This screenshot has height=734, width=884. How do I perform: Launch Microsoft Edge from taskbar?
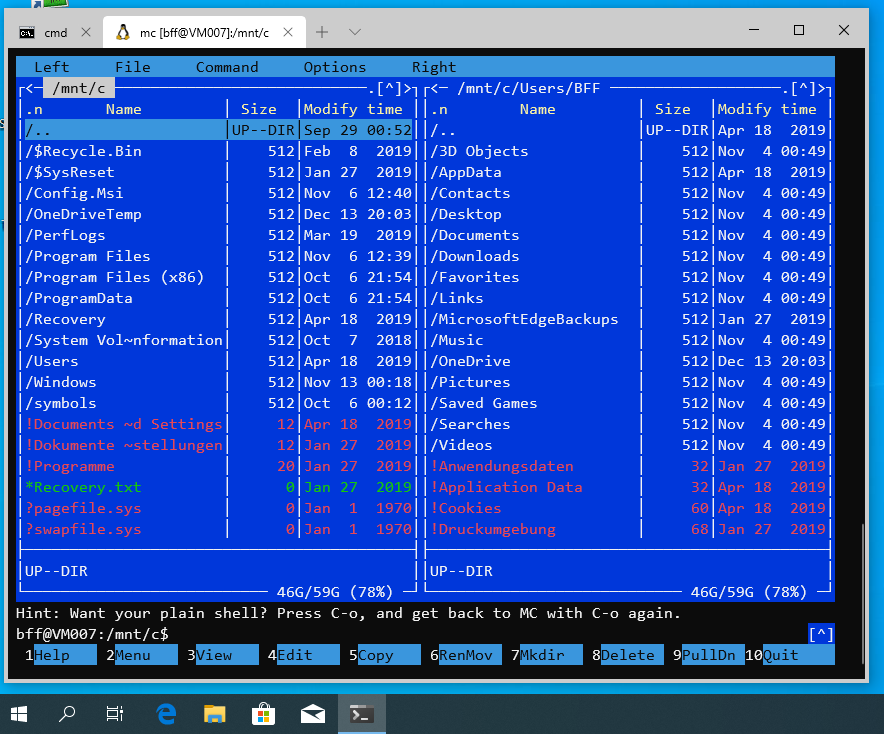coord(166,714)
